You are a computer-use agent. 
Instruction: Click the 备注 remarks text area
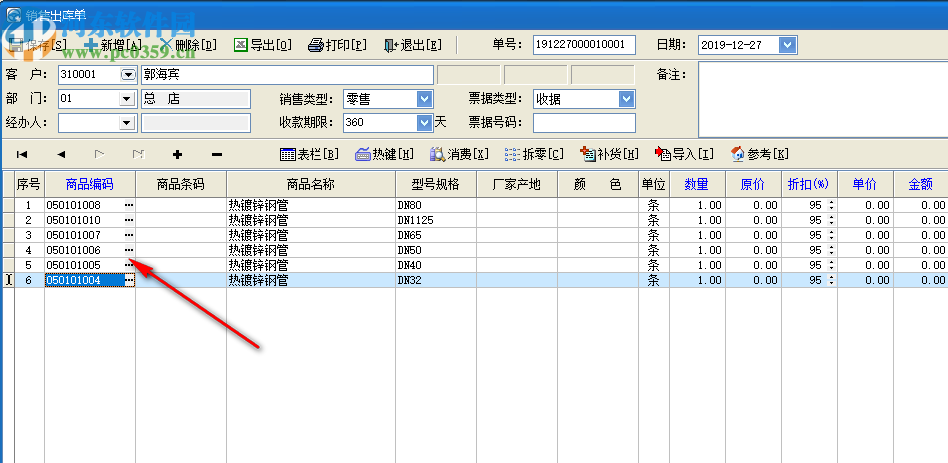pos(822,99)
